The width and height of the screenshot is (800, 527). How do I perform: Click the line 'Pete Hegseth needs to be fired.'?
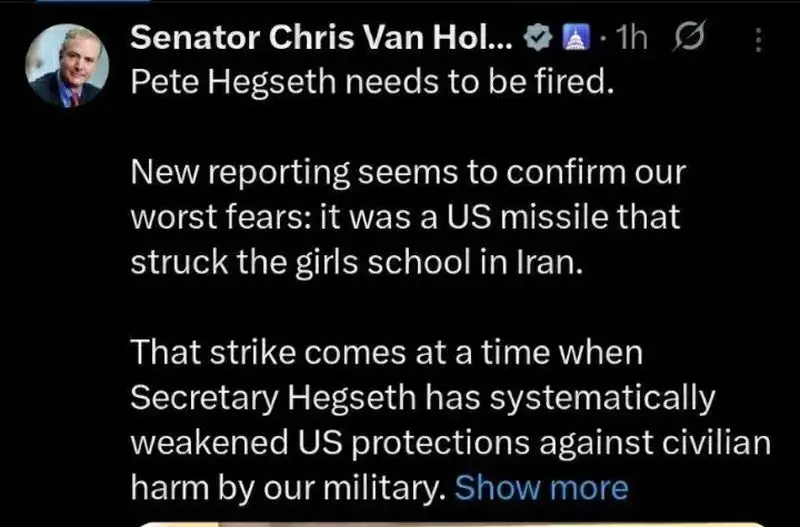(x=369, y=82)
